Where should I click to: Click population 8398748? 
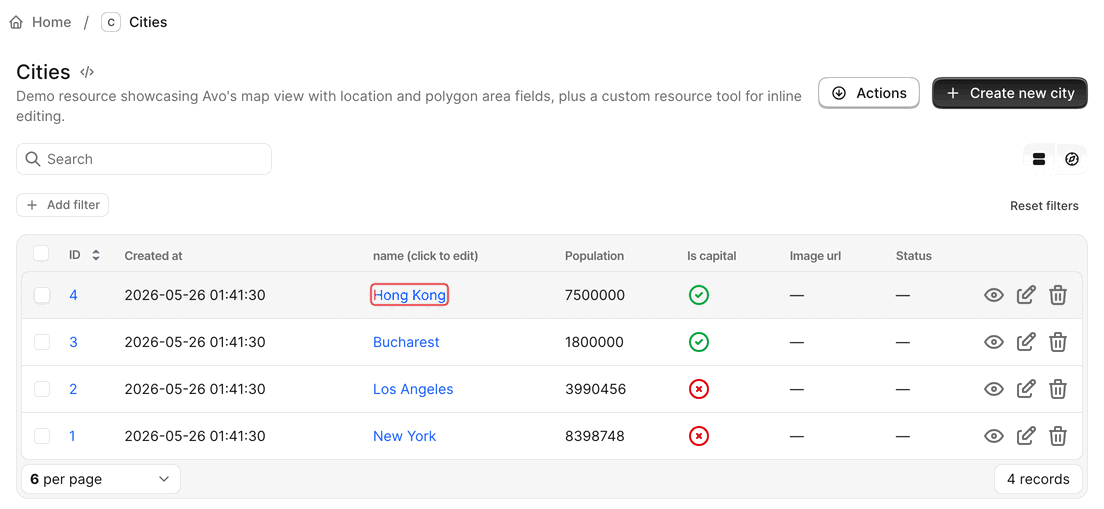(595, 436)
